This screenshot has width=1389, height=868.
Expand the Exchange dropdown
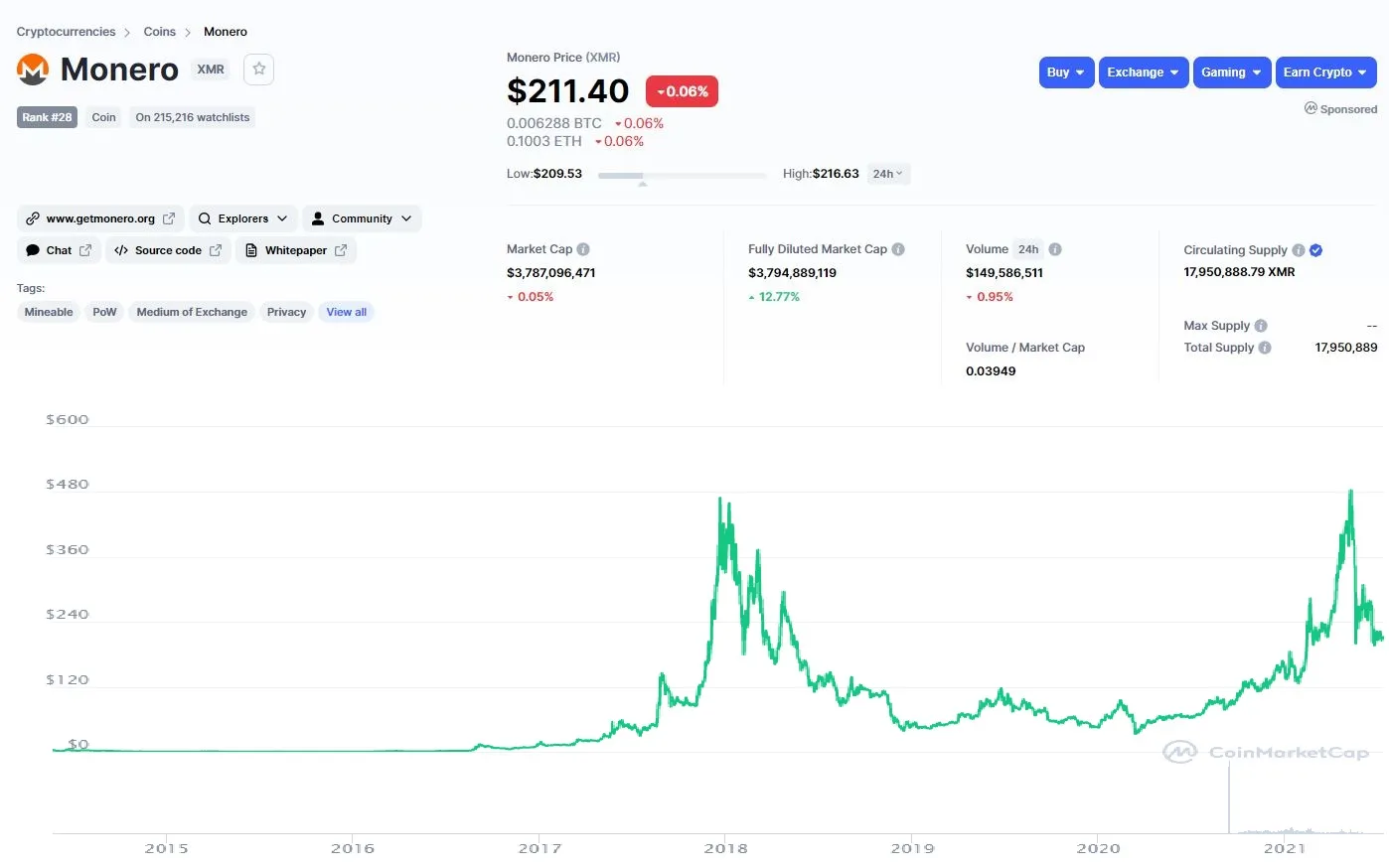click(x=1144, y=72)
